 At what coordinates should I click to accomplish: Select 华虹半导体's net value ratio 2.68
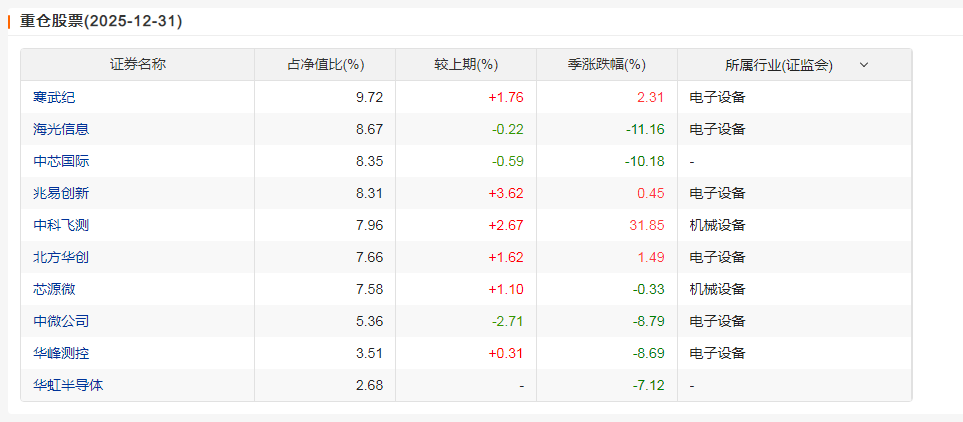(370, 385)
